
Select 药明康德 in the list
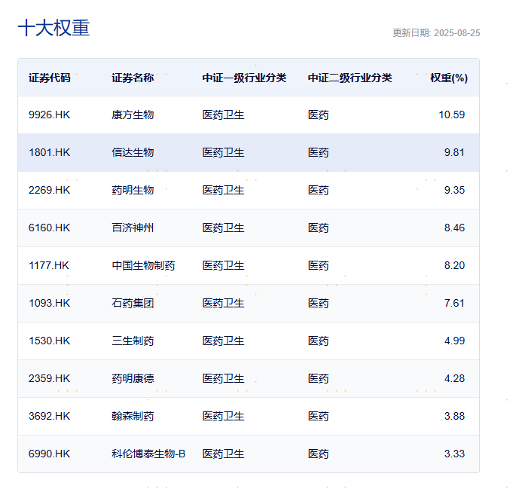[x=133, y=378]
